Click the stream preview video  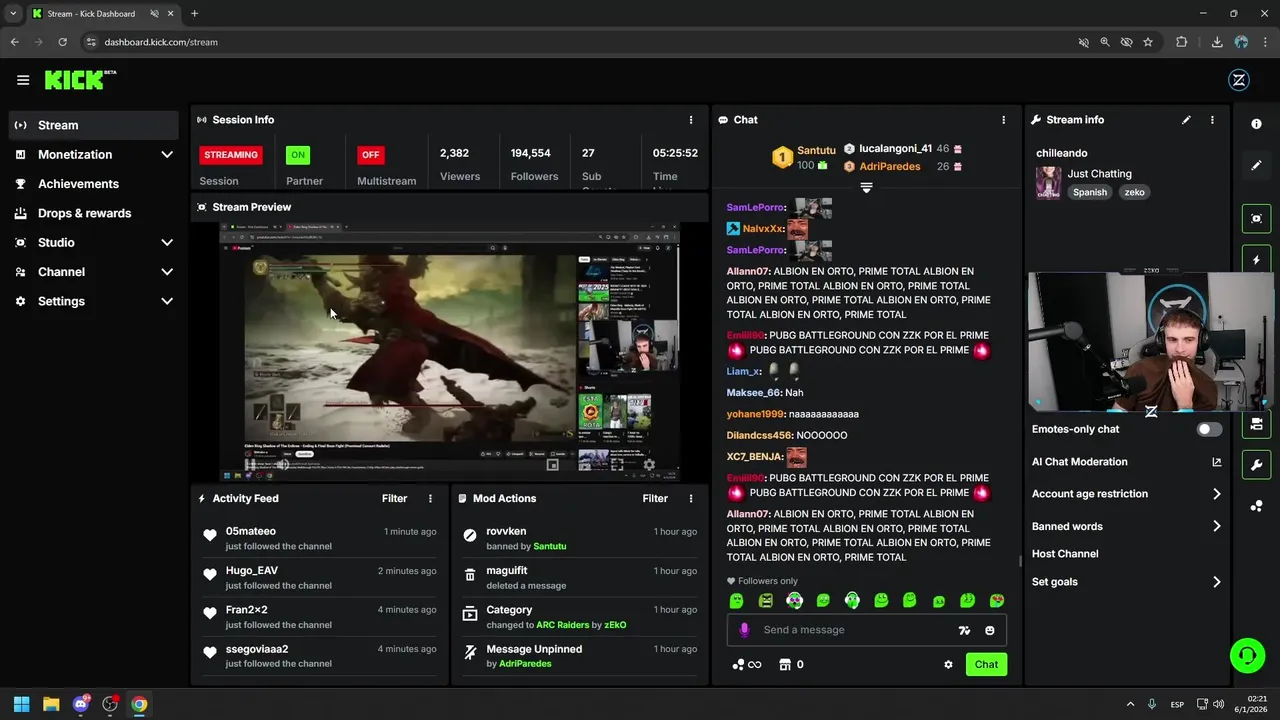449,351
